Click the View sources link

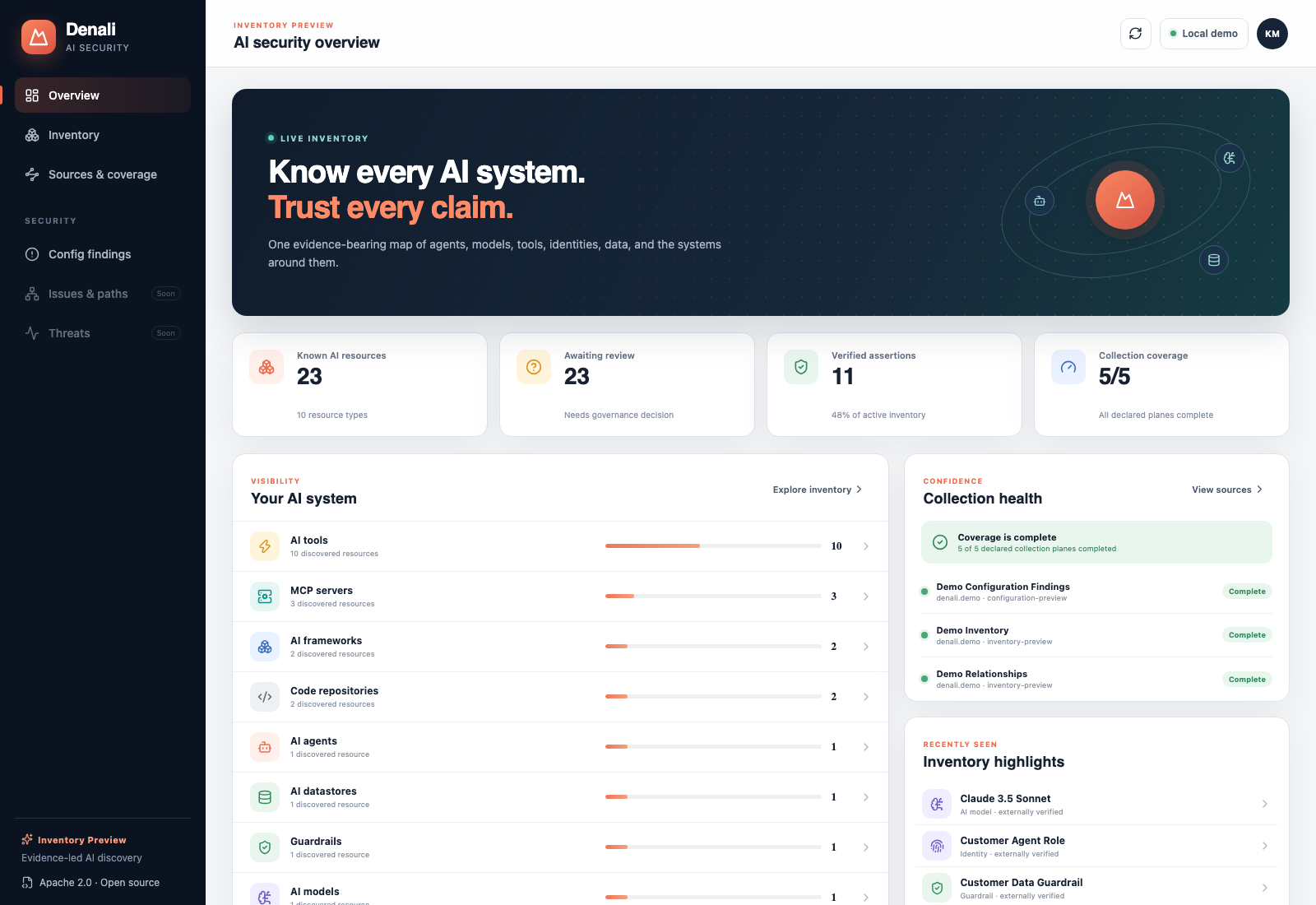point(1227,490)
